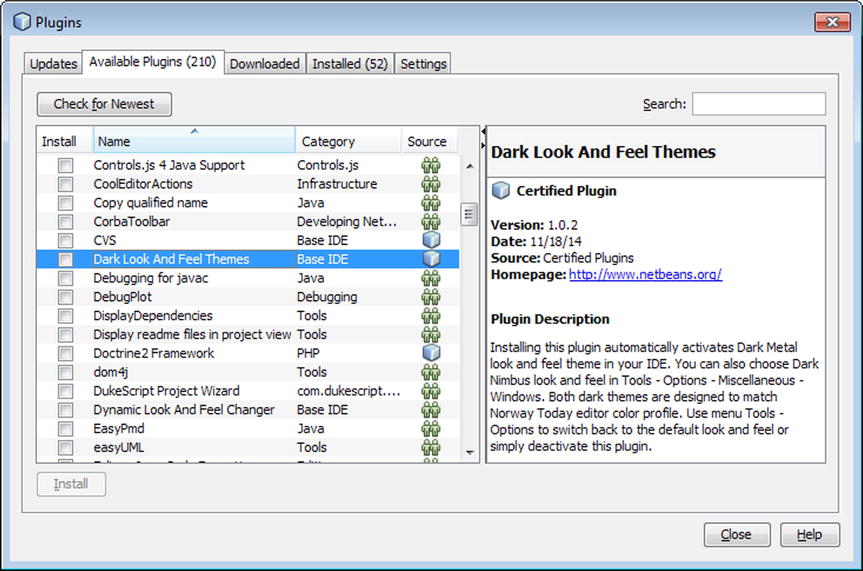The height and width of the screenshot is (571, 863).
Task: Click the Install button
Action: 71,484
